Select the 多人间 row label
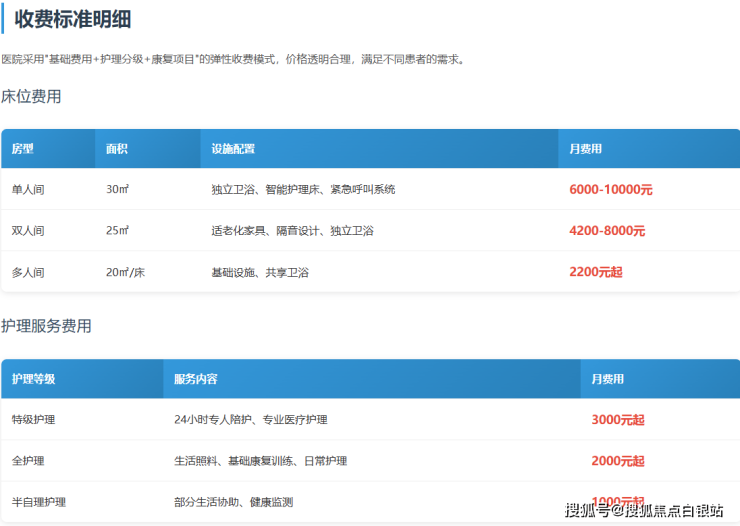This screenshot has width=740, height=526. (28, 272)
